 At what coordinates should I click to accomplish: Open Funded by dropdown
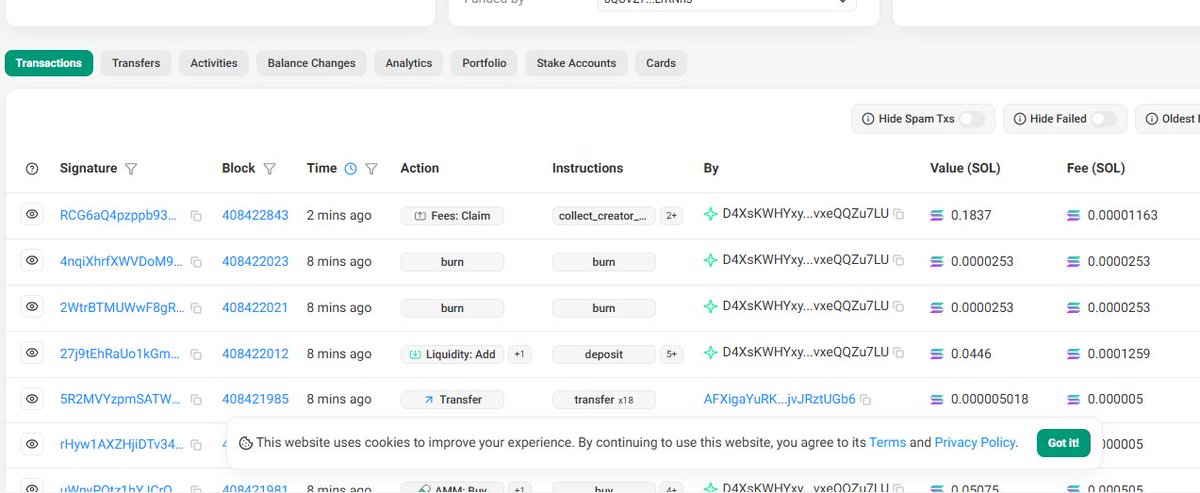coord(726,4)
